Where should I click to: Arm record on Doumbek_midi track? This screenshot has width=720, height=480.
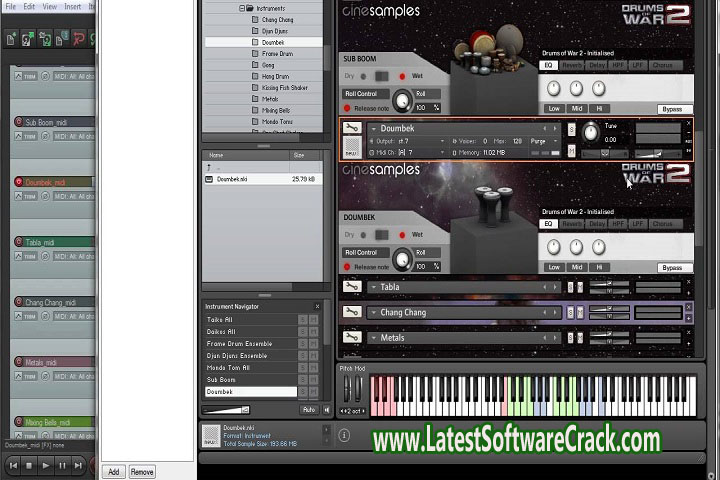19,182
